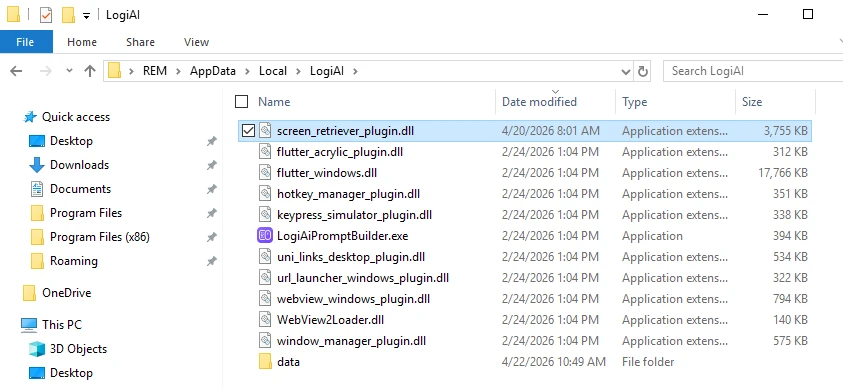843x389 pixels.
Task: Click the 3,755 KB size value
Action: (x=785, y=131)
